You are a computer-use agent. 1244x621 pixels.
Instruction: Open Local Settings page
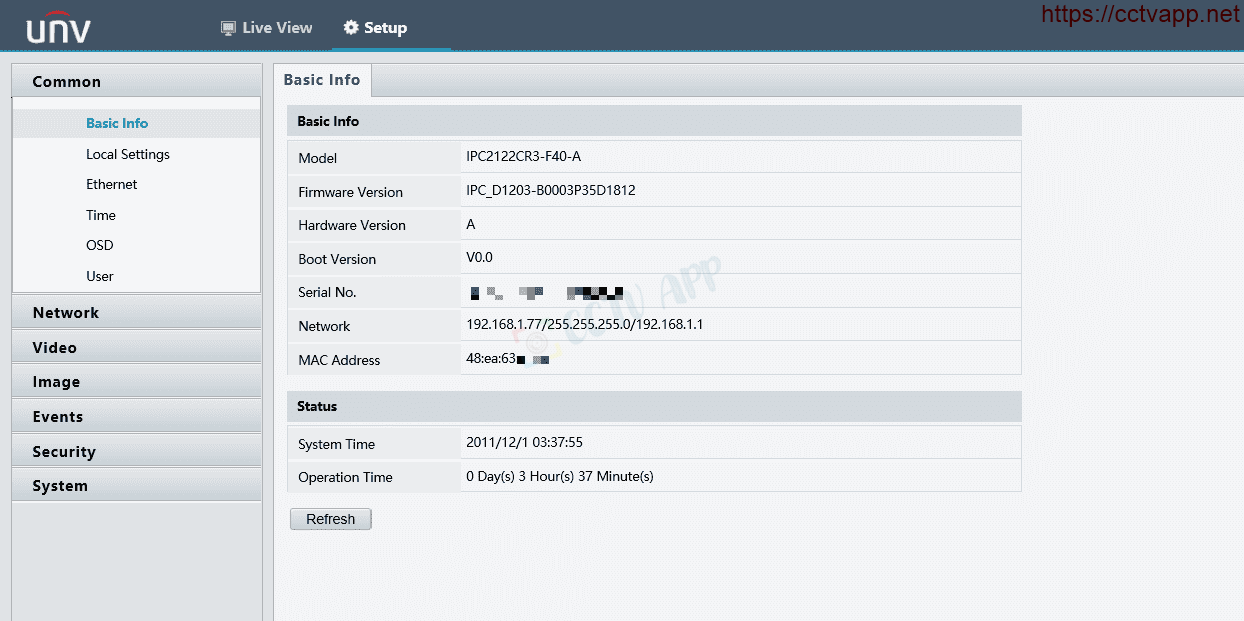[x=127, y=154]
